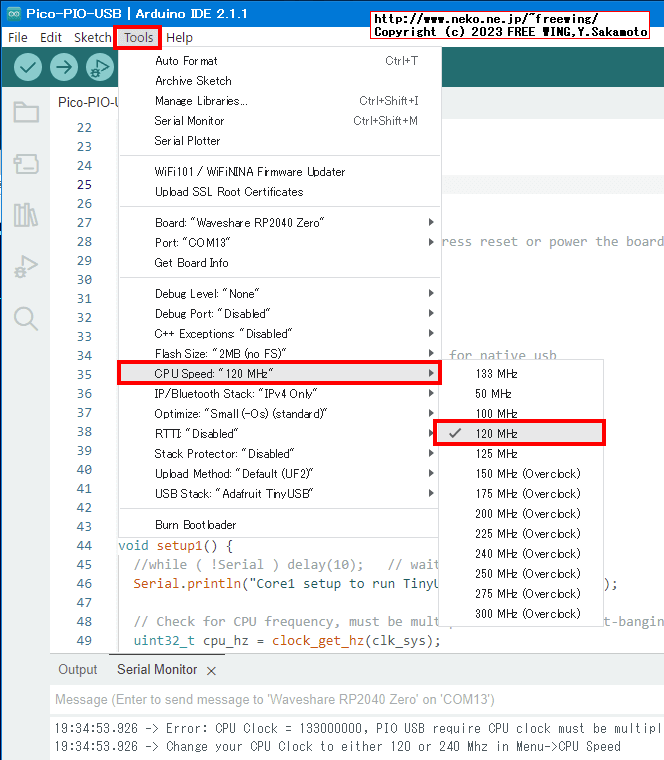Screen dimensions: 664x760
Task: Close the Serial Monitor tab
Action: click(211, 670)
